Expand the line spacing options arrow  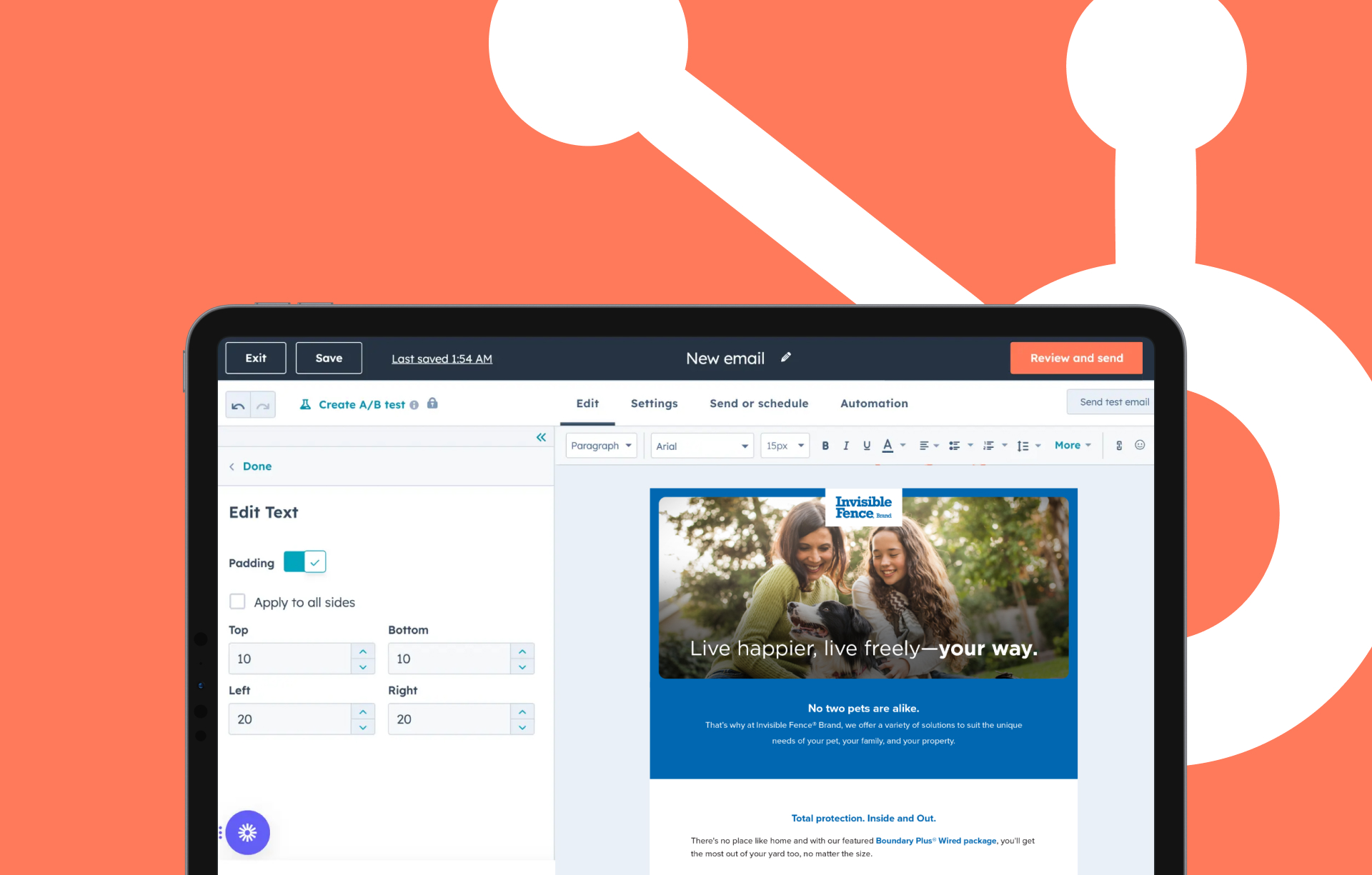click(1038, 446)
